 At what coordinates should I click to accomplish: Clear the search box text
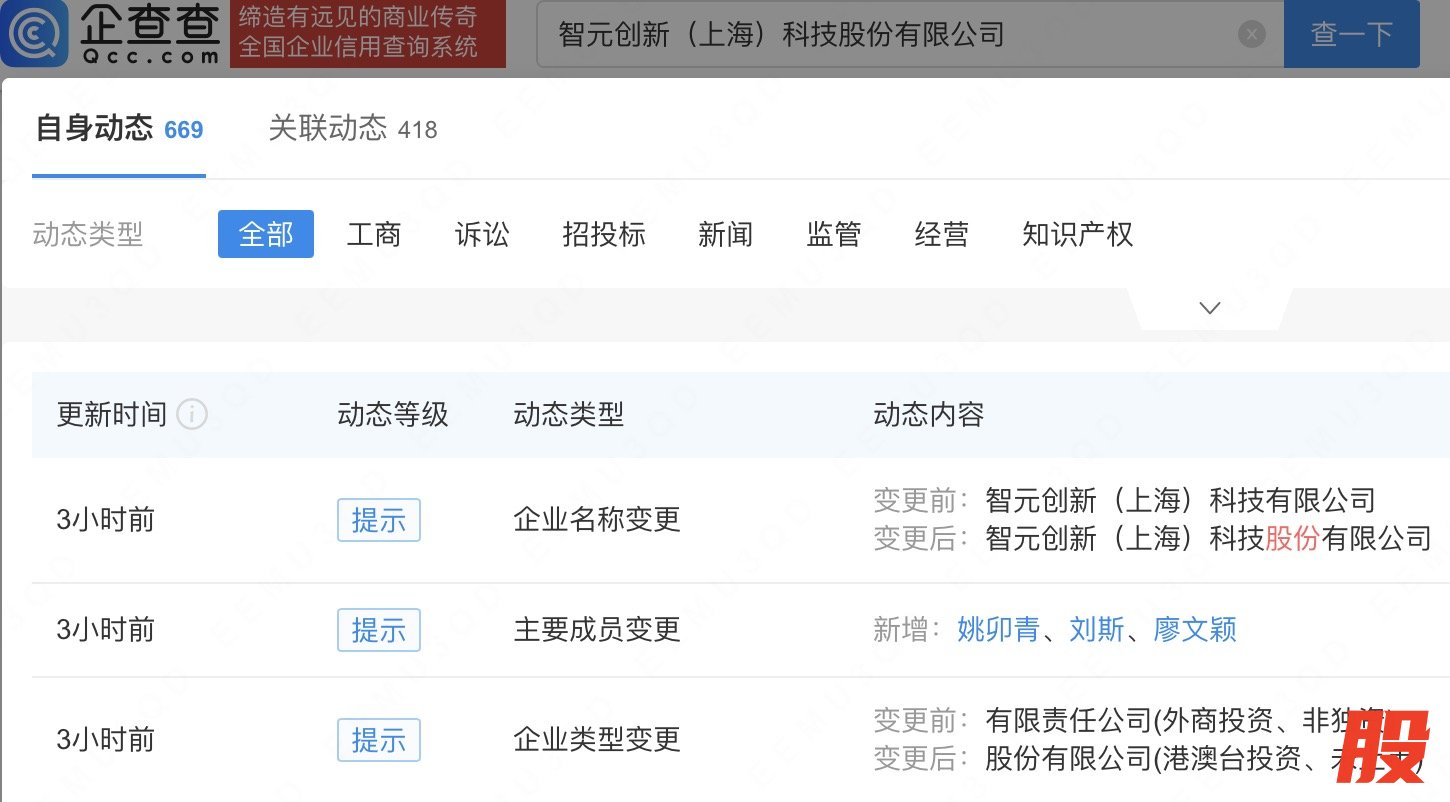click(x=1251, y=35)
